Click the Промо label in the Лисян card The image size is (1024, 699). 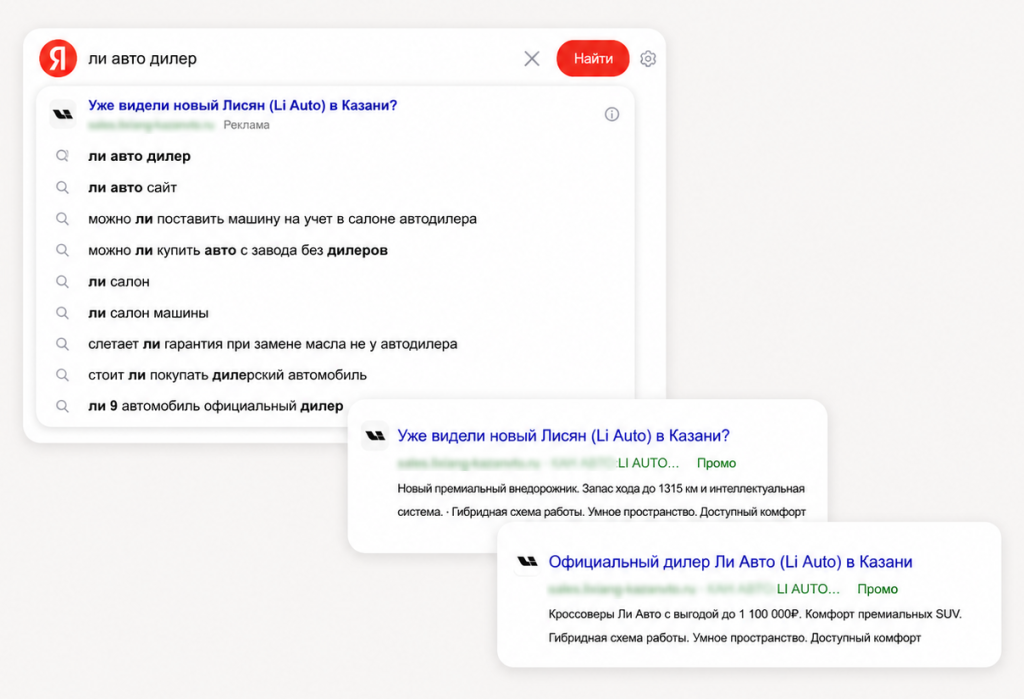pyautogui.click(x=716, y=463)
